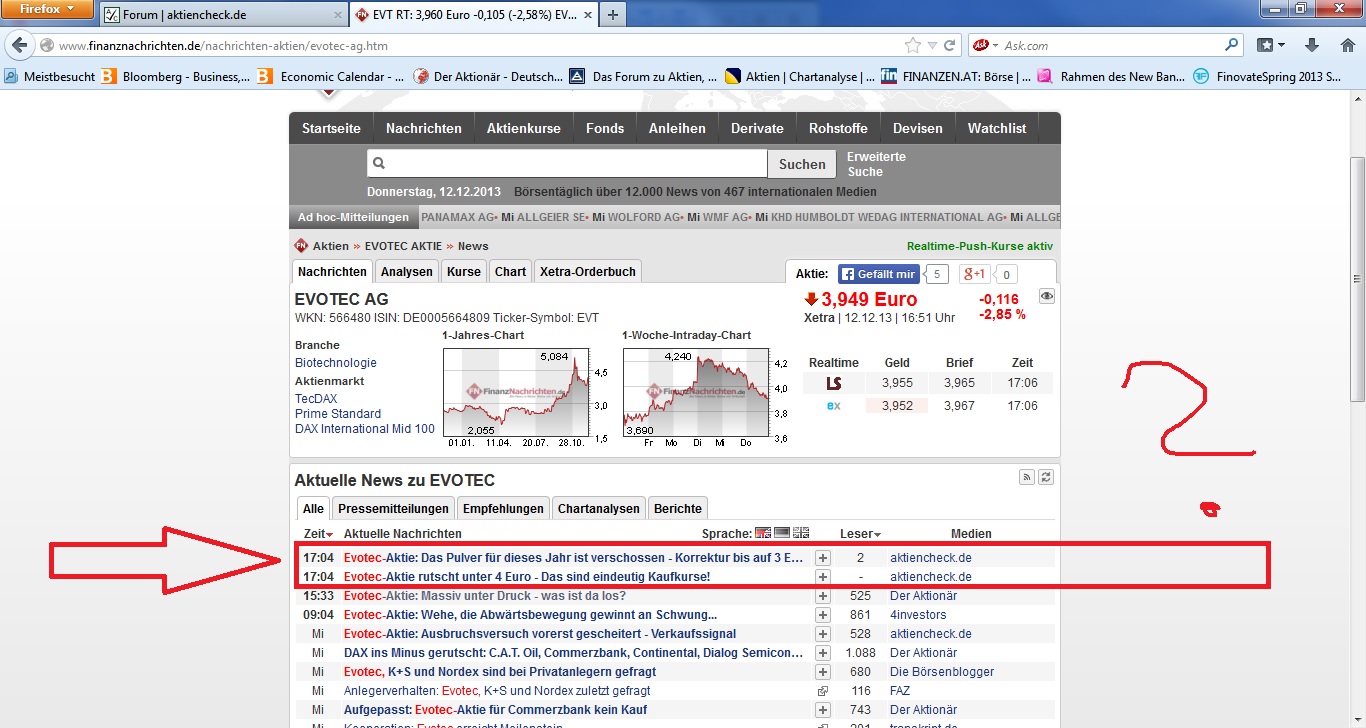Filter news by German flag language
The height and width of the screenshot is (728, 1366).
coord(782,534)
